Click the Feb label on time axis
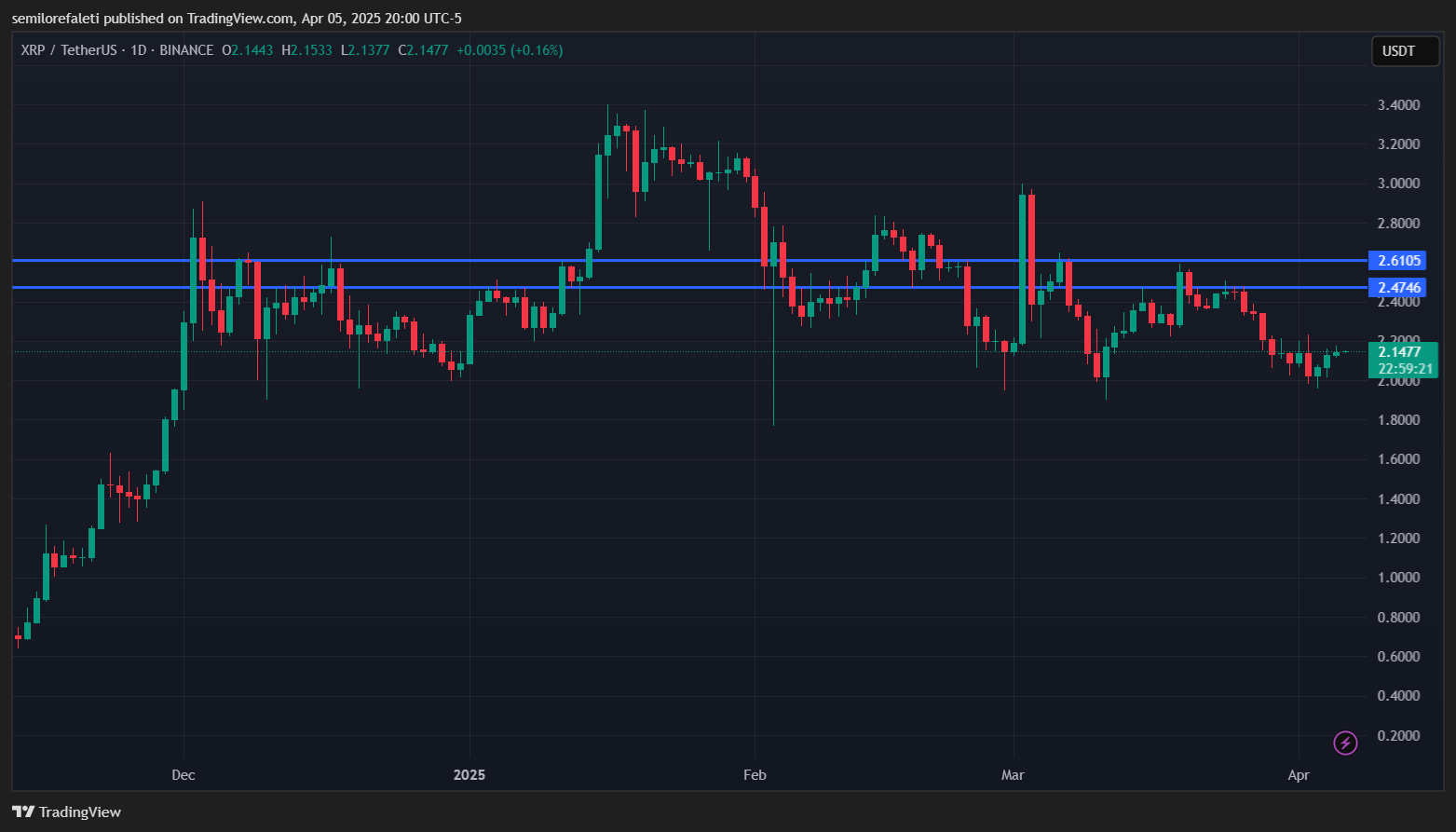Viewport: 1456px width, 832px height. [x=755, y=775]
